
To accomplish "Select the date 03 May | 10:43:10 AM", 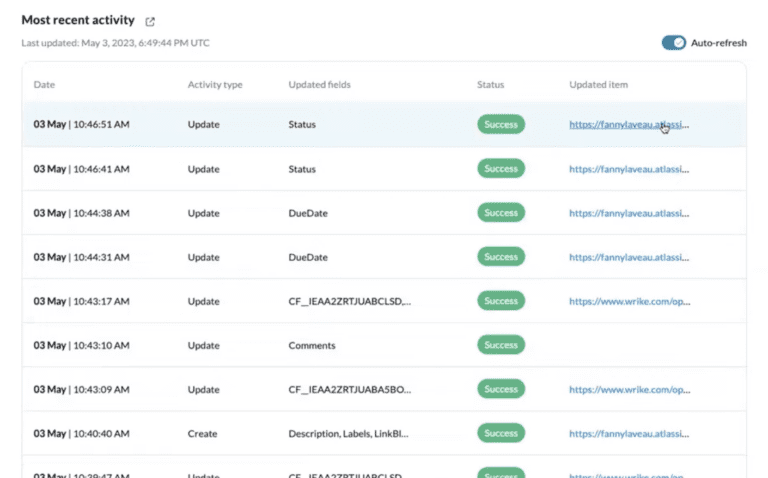I will [81, 345].
